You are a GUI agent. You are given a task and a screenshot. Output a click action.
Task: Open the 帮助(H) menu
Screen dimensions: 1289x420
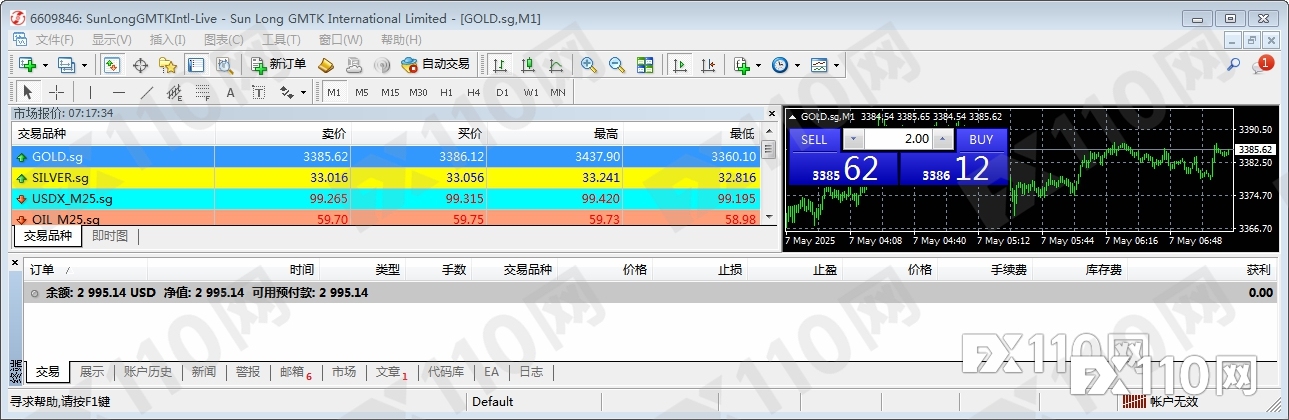(x=400, y=40)
